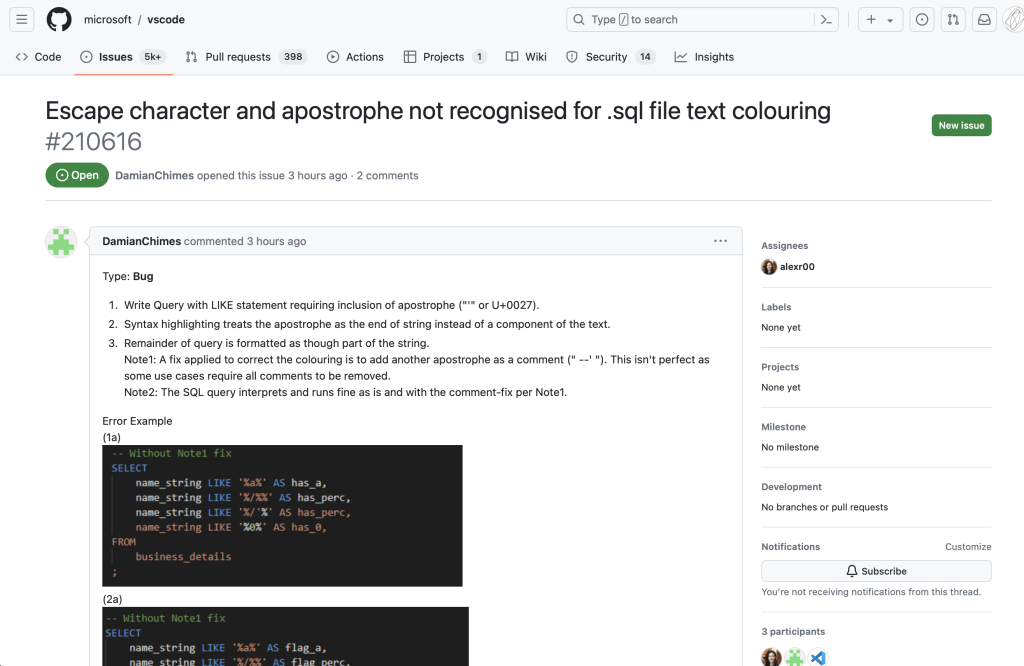The height and width of the screenshot is (666, 1024).
Task: Open the issues icon in top header
Action: point(921,20)
